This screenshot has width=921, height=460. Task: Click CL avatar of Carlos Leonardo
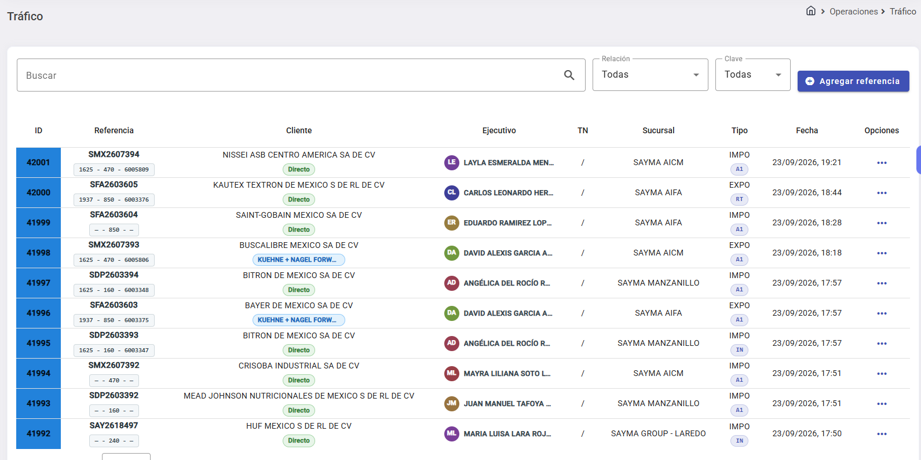(451, 193)
